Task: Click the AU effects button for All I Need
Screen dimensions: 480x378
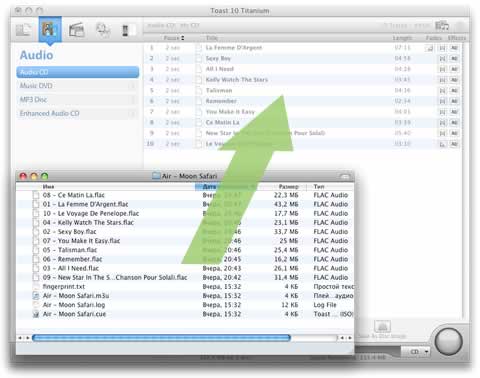Action: click(454, 69)
